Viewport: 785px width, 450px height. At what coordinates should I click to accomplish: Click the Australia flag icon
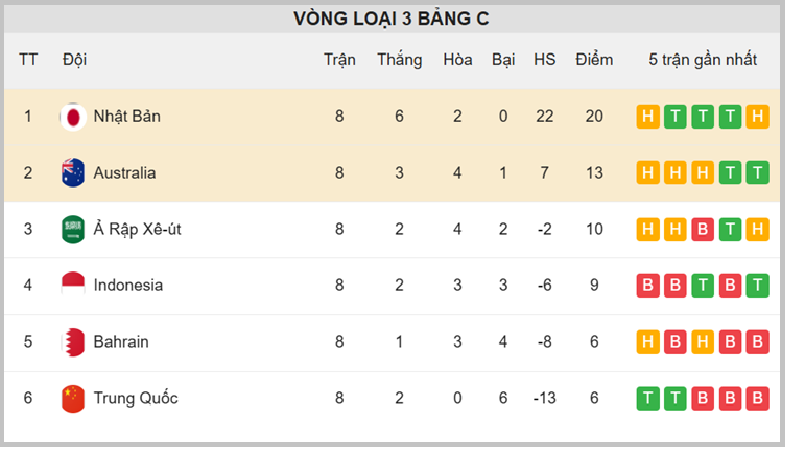click(73, 173)
